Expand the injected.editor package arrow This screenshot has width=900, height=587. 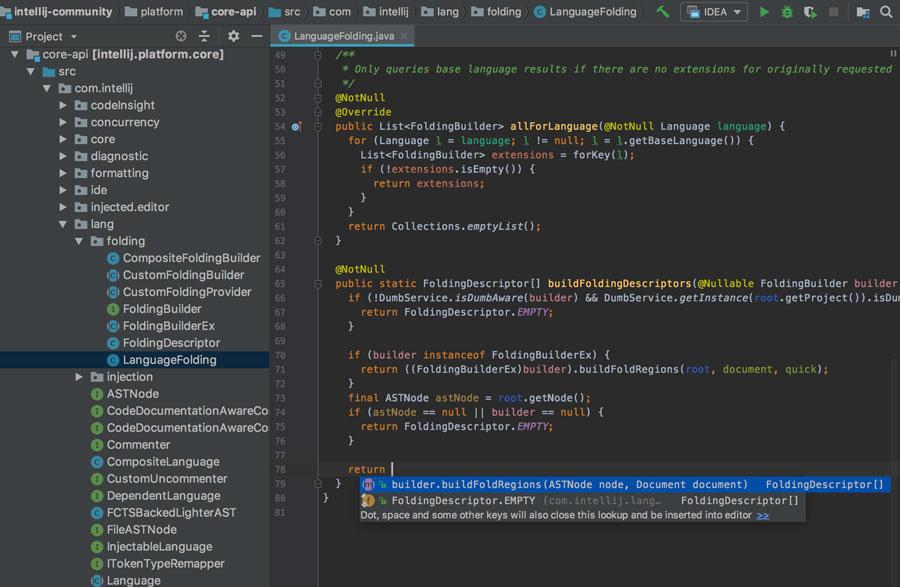pos(63,207)
